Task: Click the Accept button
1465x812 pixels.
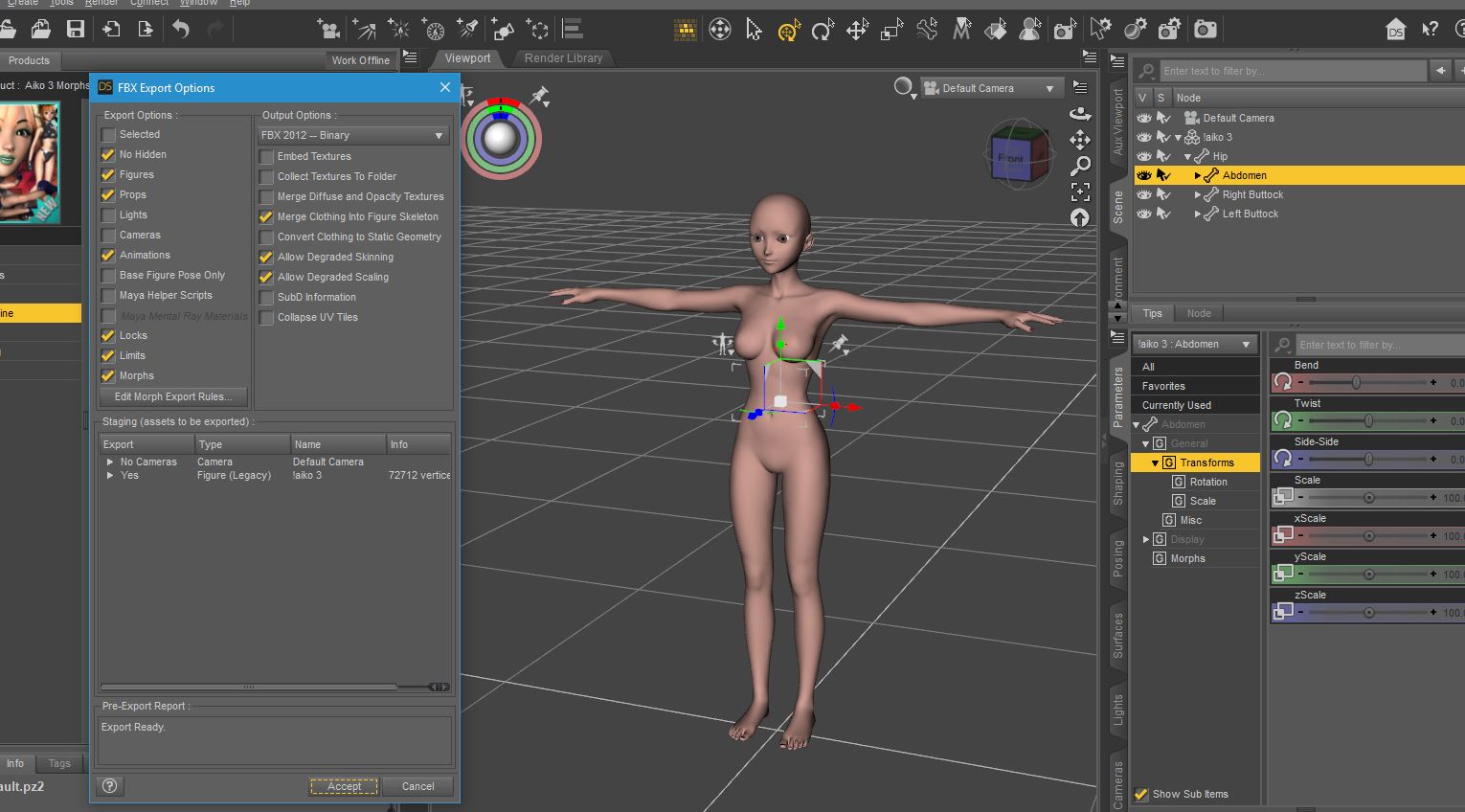Action: coord(345,786)
